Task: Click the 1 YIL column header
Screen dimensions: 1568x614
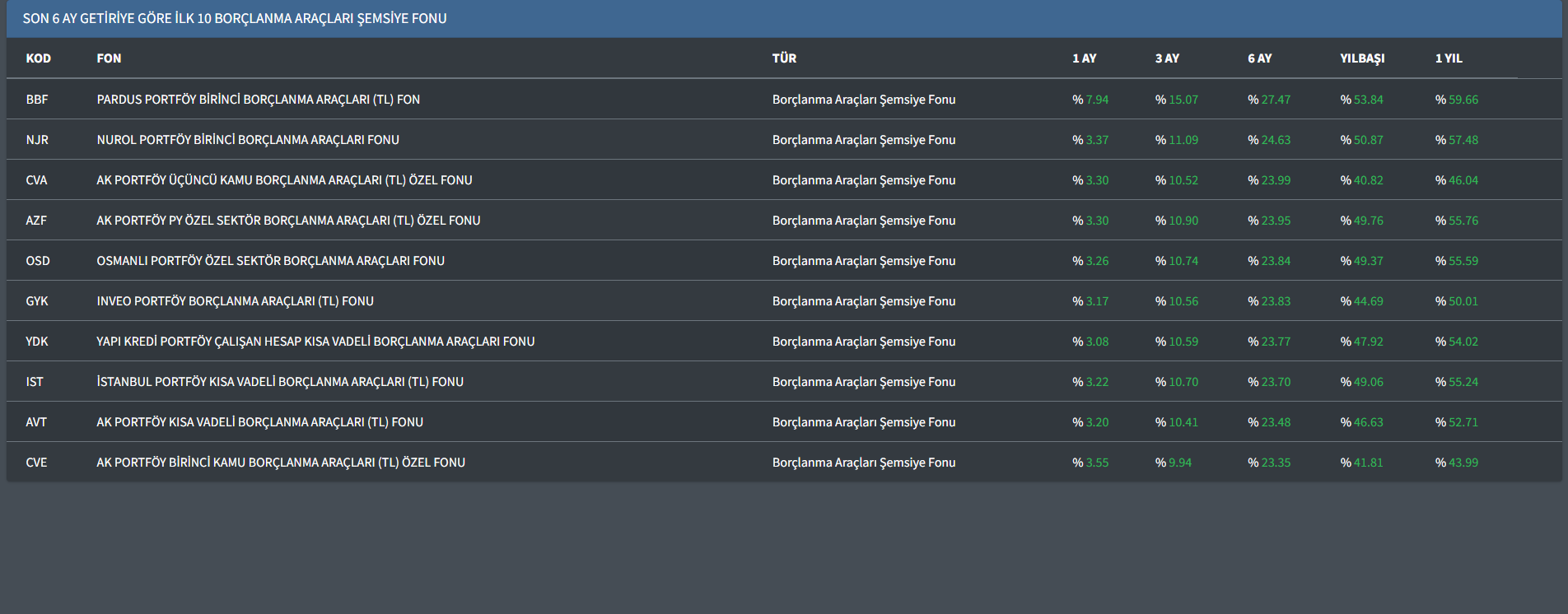Action: pyautogui.click(x=1449, y=58)
